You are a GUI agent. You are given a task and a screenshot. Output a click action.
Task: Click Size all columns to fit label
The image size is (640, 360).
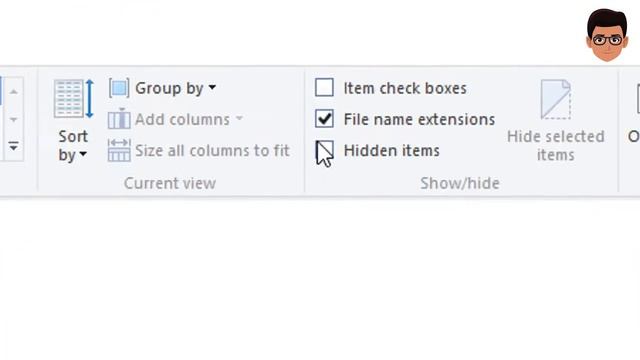tap(212, 151)
